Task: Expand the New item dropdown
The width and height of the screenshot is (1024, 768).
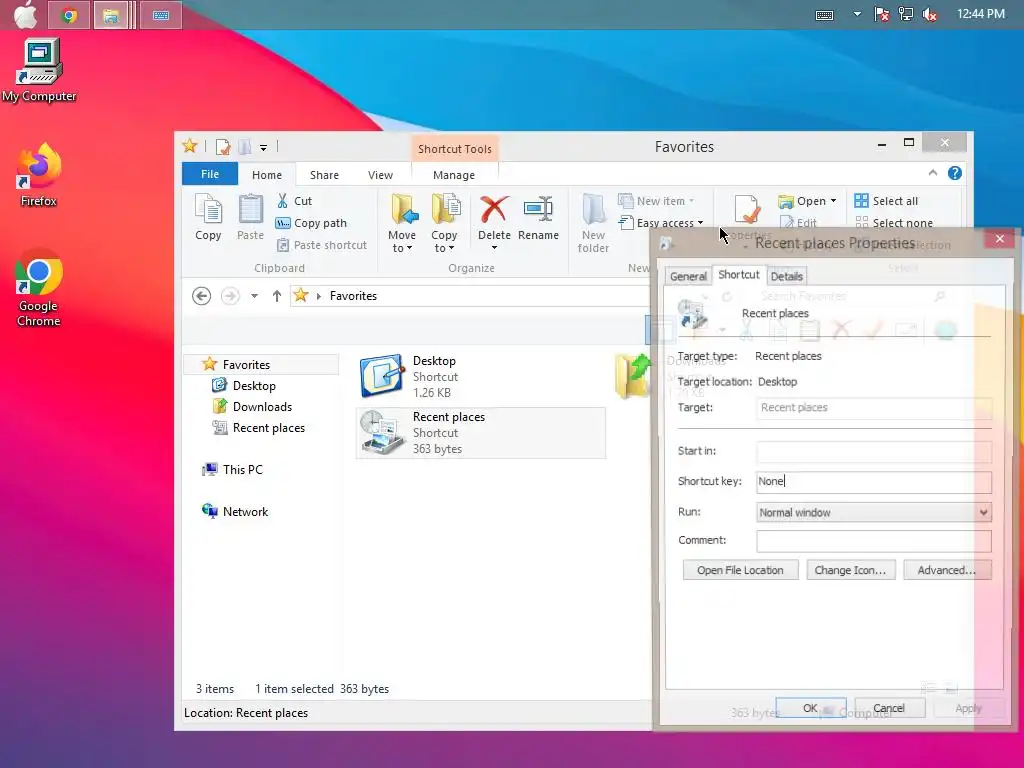Action: point(656,201)
